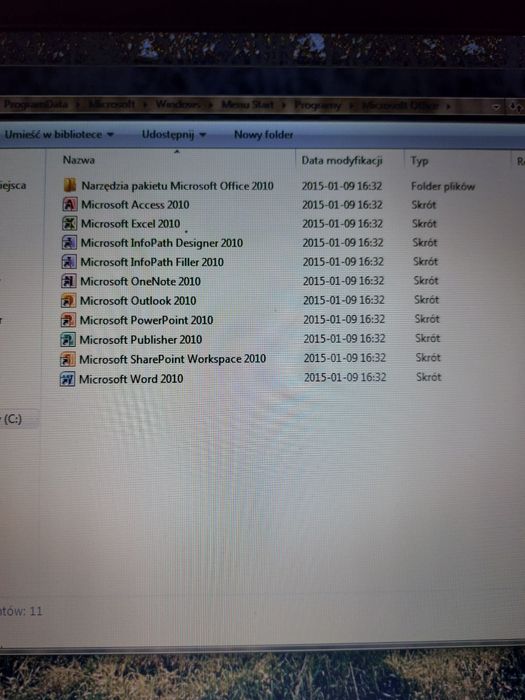This screenshot has height=700, width=525.
Task: Select the InfoPath Filler 2010 shortcut icon
Action: click(69, 262)
